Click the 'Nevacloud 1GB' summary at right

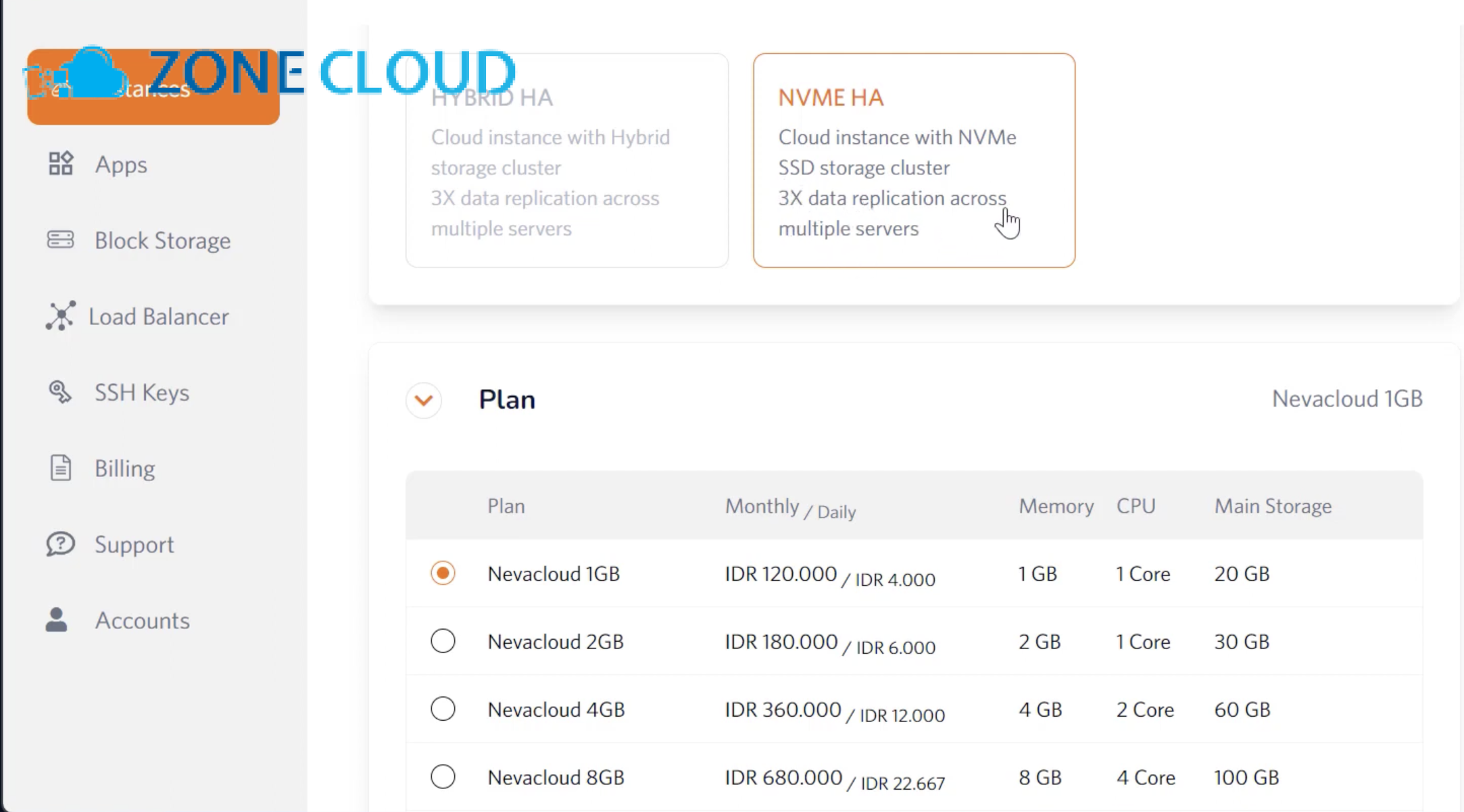tap(1347, 399)
